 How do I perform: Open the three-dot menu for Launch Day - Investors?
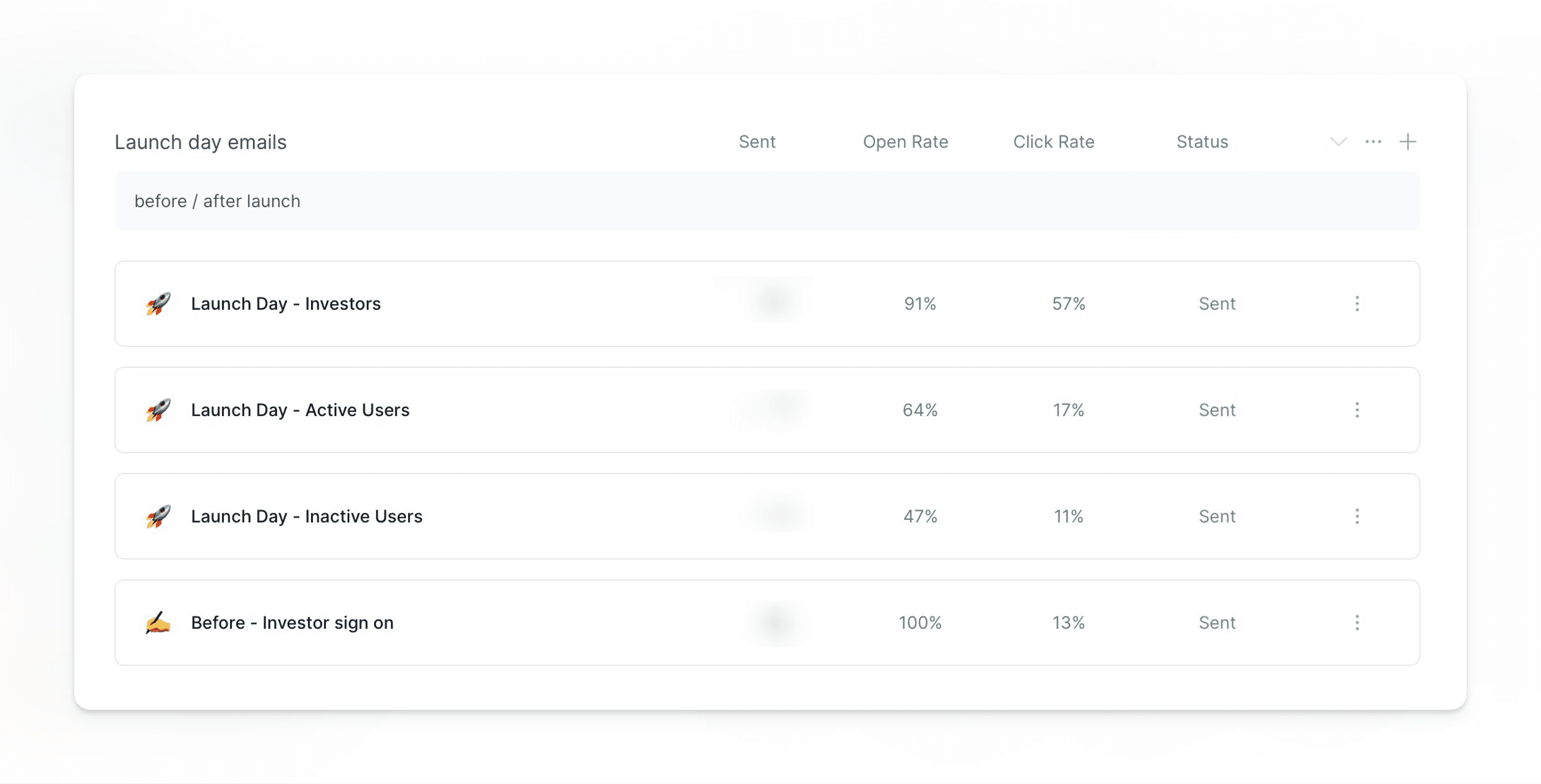(1357, 303)
